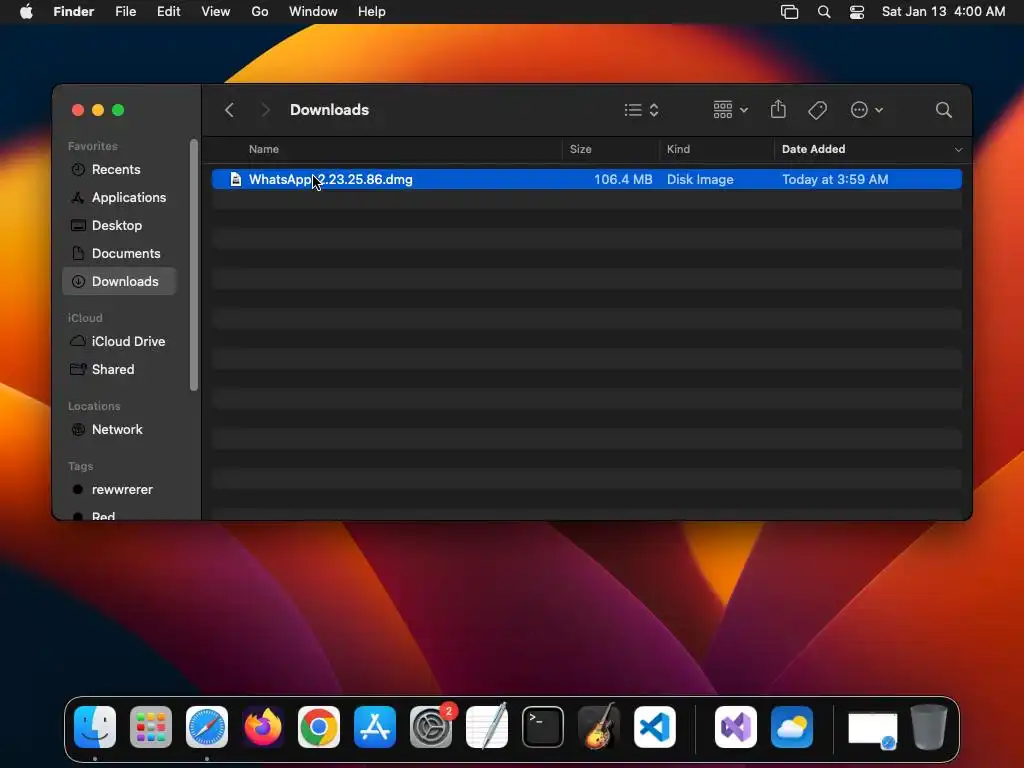Open the minimized window thumbnail in Dock
The height and width of the screenshot is (768, 1024).
click(872, 729)
